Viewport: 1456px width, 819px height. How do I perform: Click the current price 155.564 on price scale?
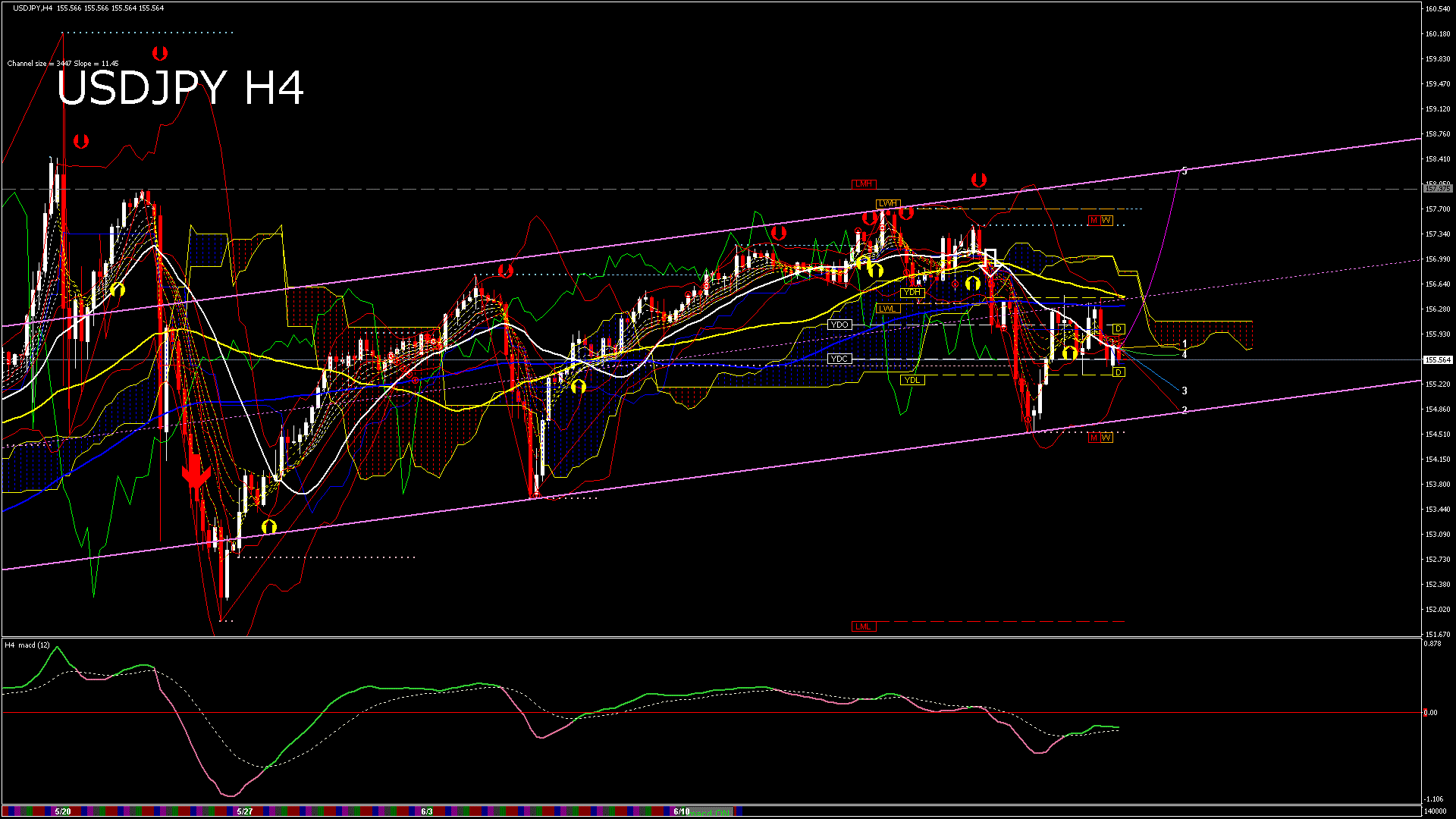[x=1437, y=360]
